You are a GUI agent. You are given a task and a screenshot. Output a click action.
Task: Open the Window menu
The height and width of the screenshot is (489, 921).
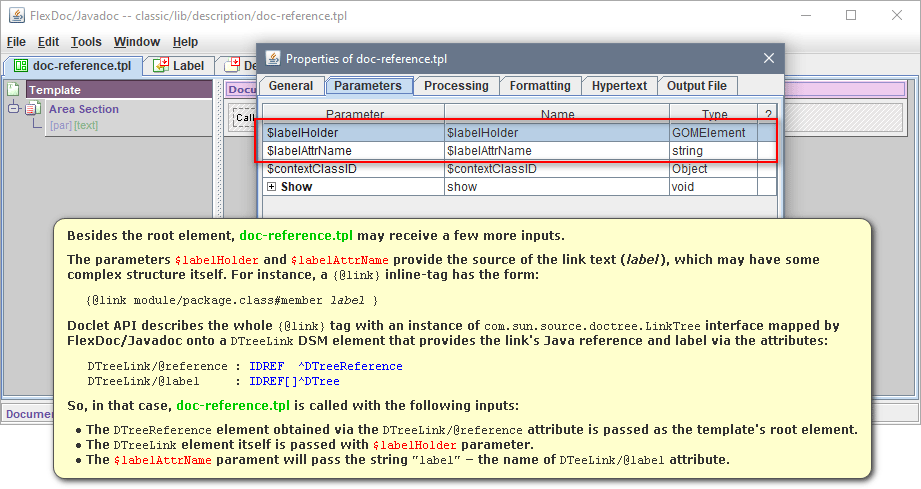click(x=136, y=42)
